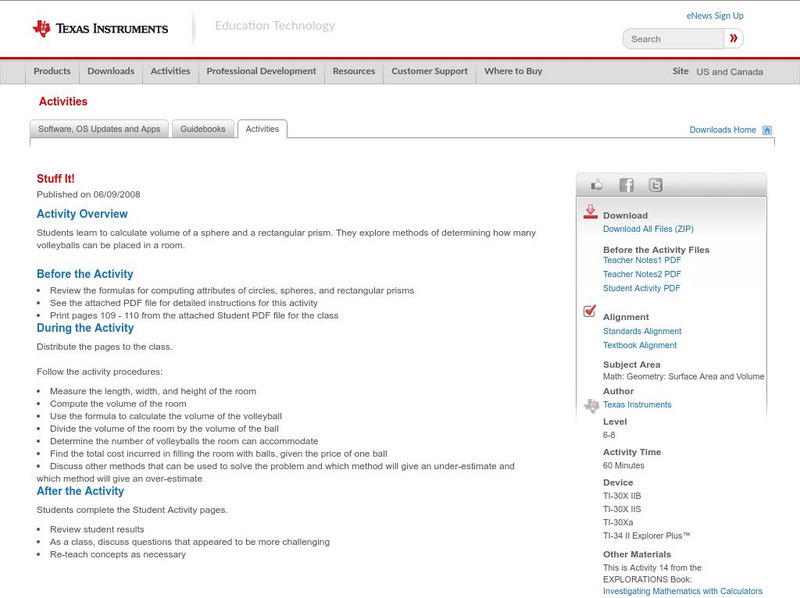800x598 pixels.
Task: Click the TI-30Xa device entry
Action: (x=618, y=522)
